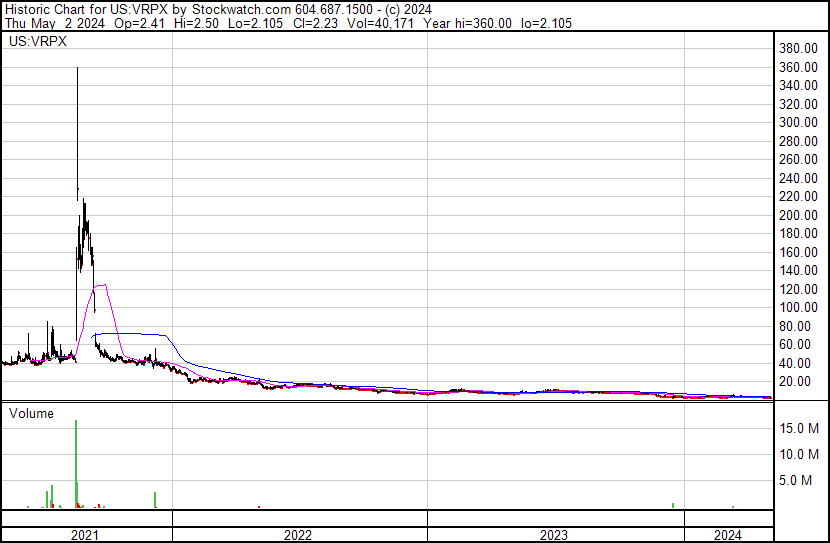Viewport: 830px width, 543px height.
Task: Select the 200.00 price axis label
Action: (x=799, y=215)
